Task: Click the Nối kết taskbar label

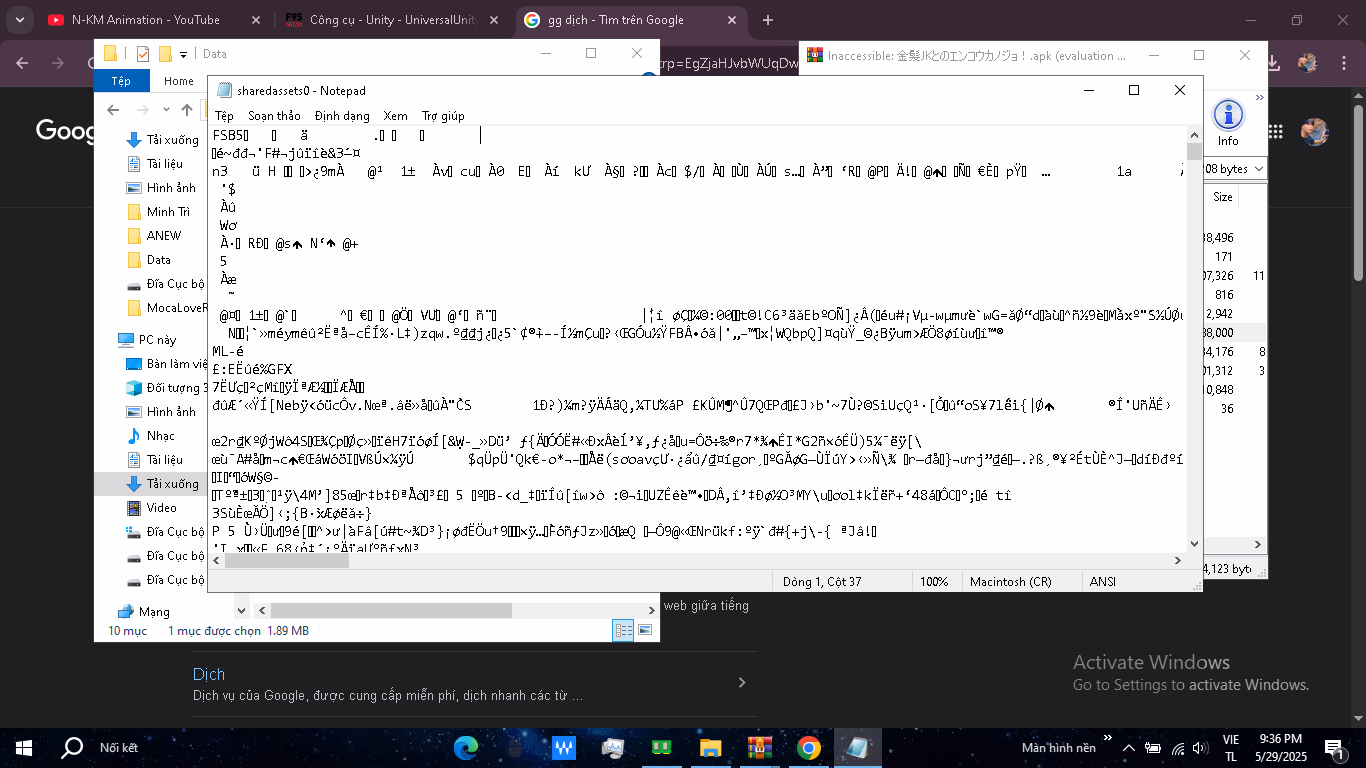Action: pos(119,747)
